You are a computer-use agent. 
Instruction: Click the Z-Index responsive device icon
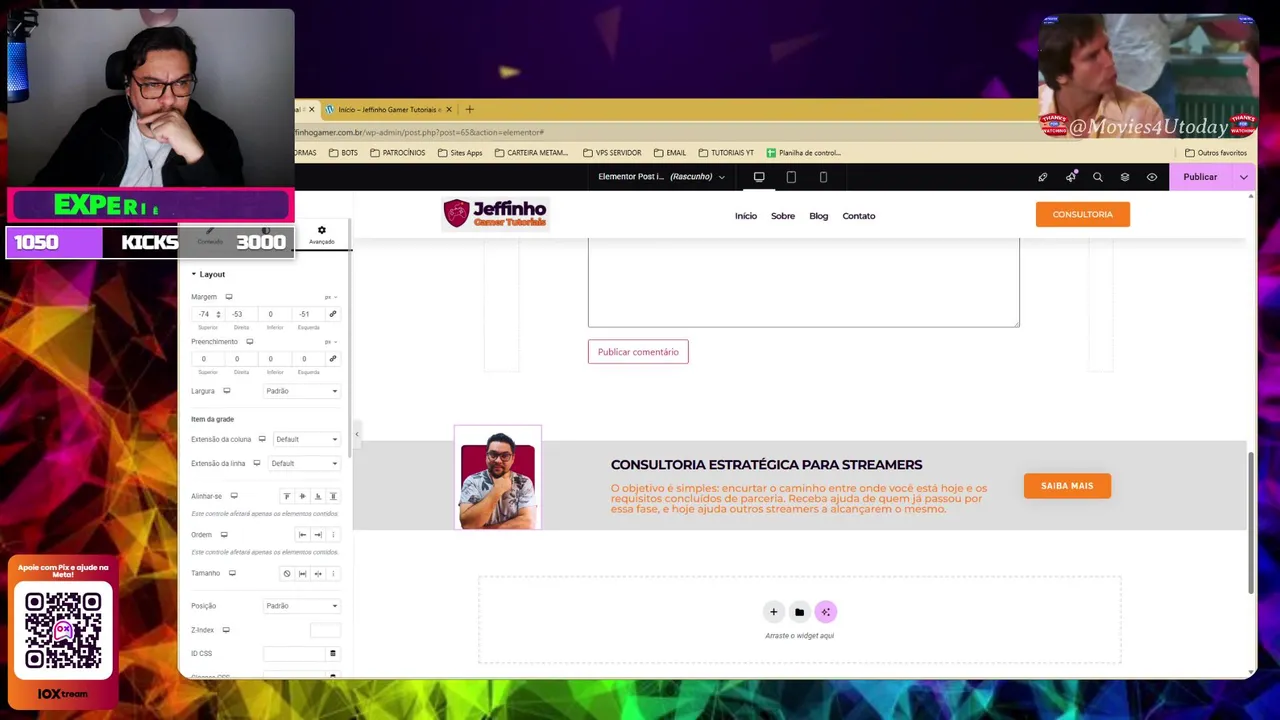tap(226, 630)
